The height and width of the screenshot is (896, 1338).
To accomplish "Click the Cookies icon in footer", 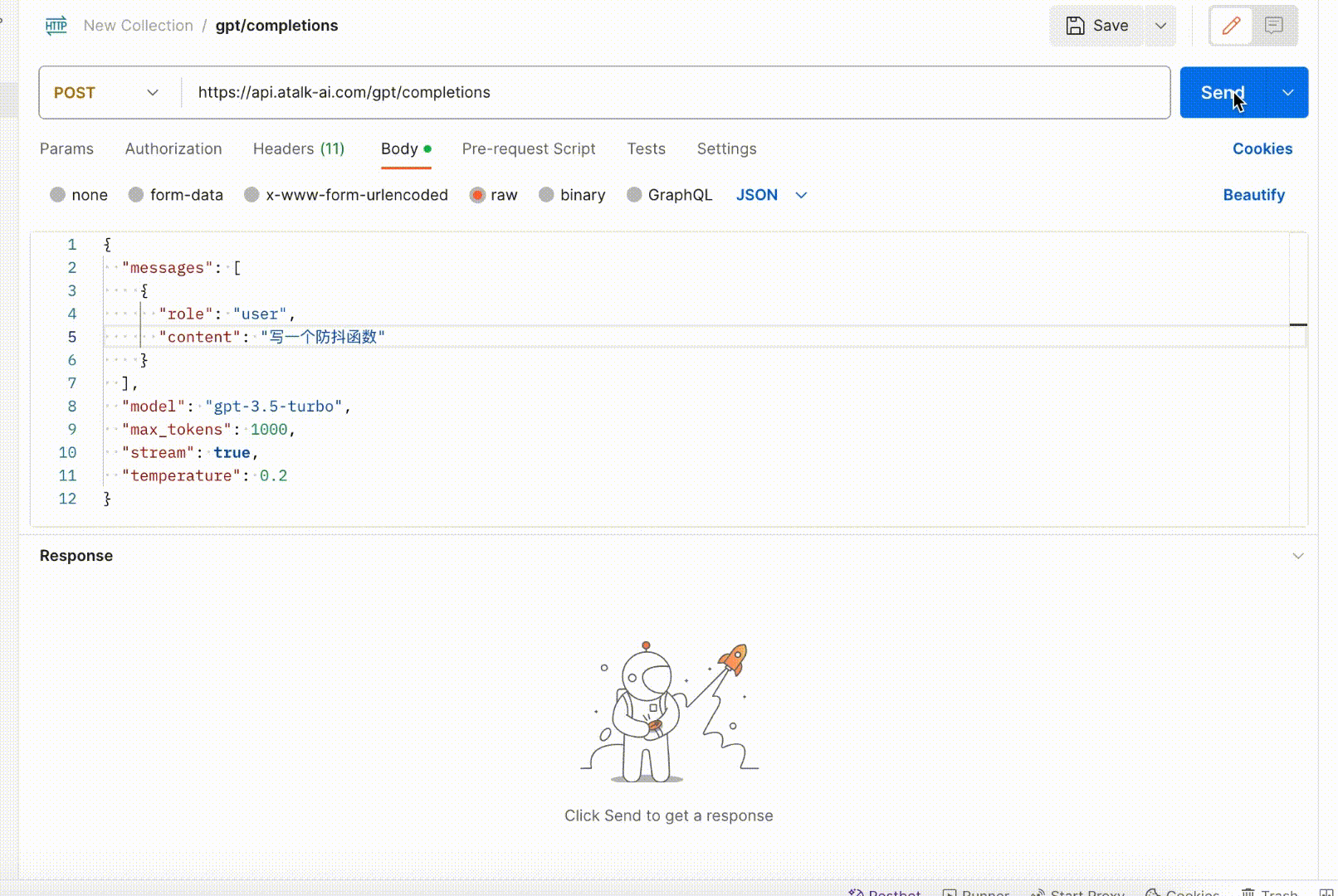I will (x=1153, y=893).
